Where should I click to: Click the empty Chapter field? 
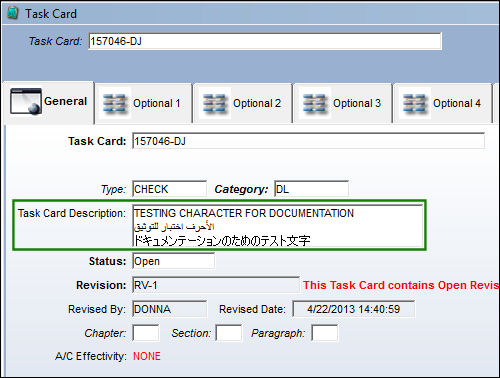(x=146, y=333)
